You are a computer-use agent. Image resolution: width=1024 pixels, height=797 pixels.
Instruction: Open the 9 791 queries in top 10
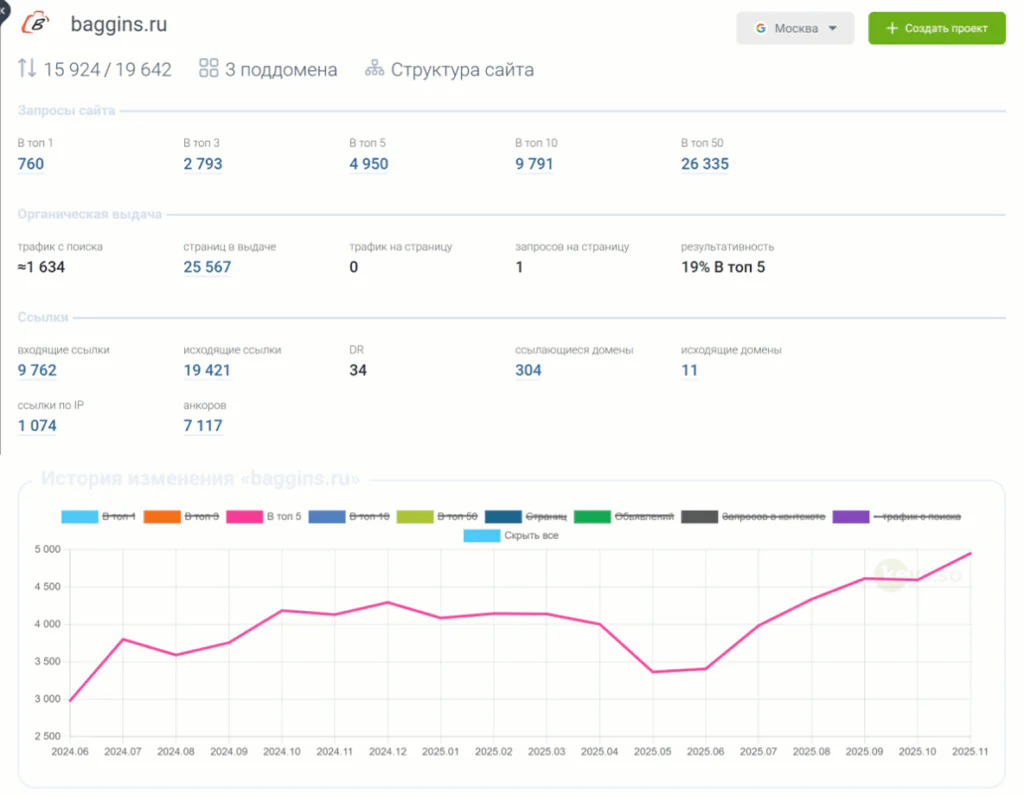(x=534, y=164)
